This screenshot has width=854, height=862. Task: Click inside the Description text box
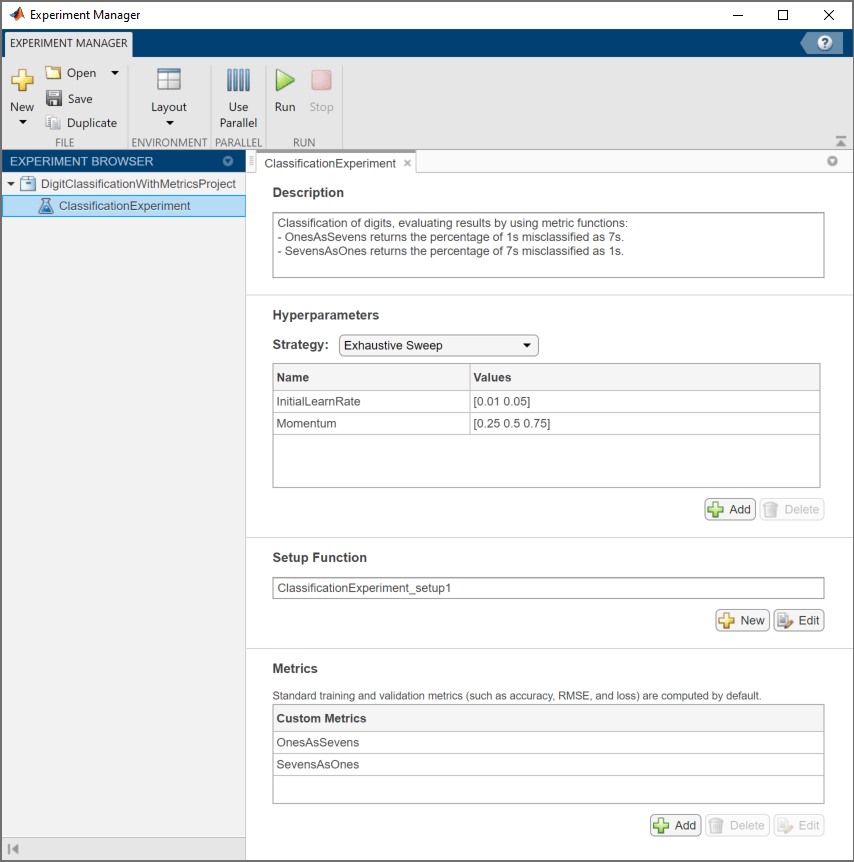[548, 245]
